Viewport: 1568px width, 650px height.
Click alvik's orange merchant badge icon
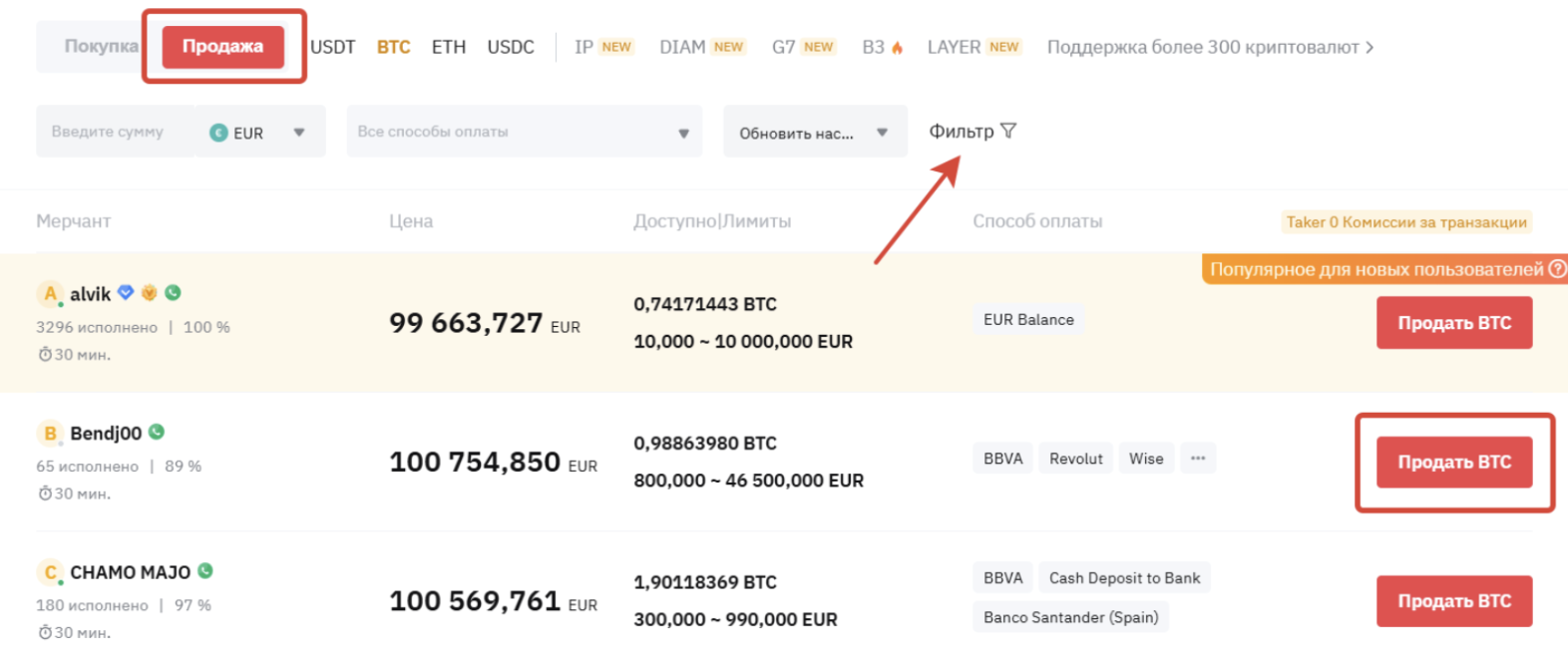(x=150, y=292)
